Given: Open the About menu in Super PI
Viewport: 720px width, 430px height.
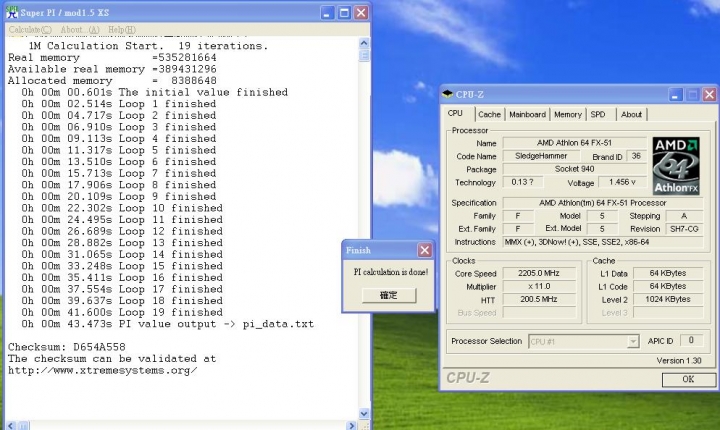Looking at the screenshot, I should coord(80,30).
